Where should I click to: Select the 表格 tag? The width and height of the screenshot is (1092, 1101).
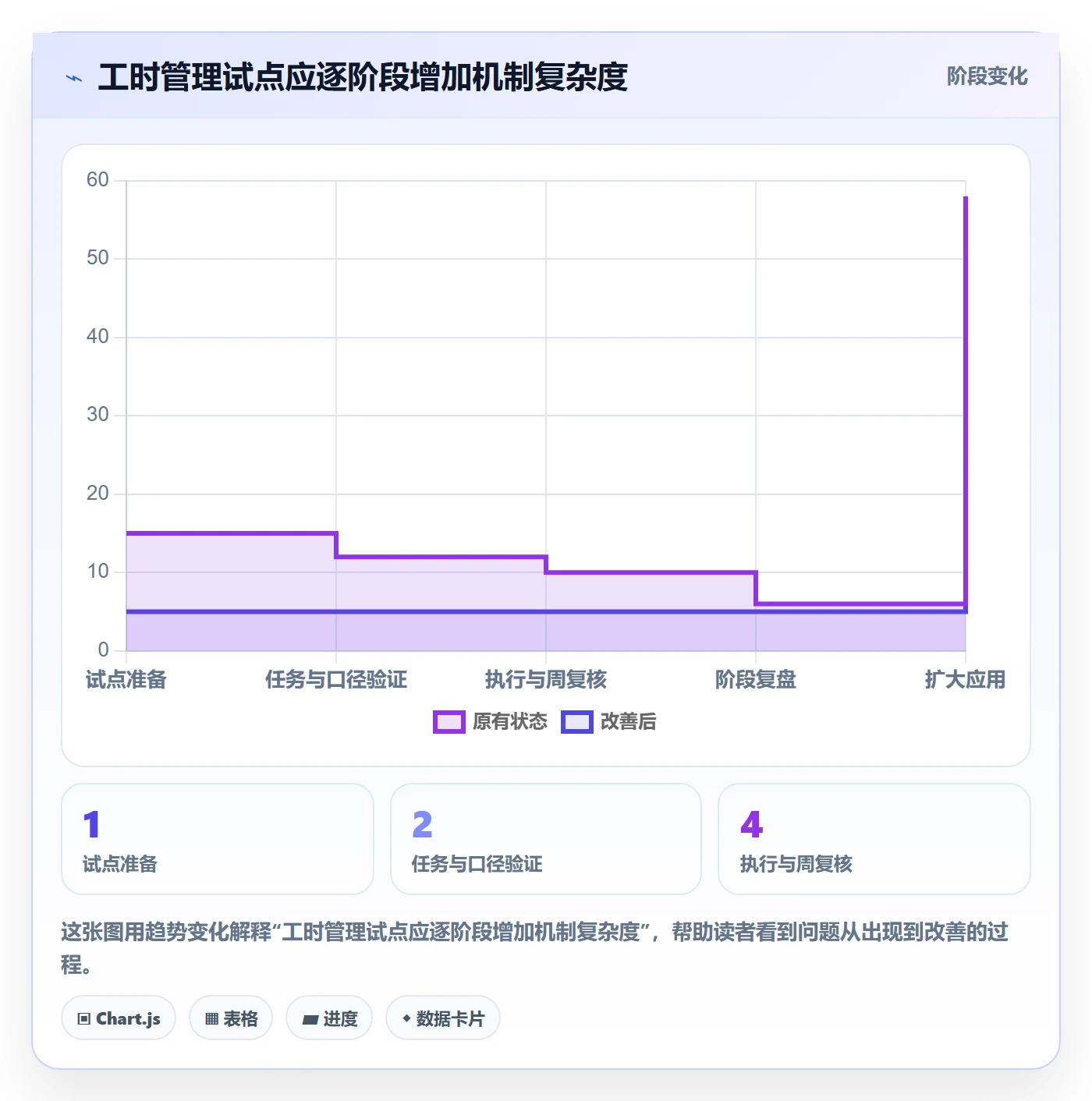[231, 1018]
